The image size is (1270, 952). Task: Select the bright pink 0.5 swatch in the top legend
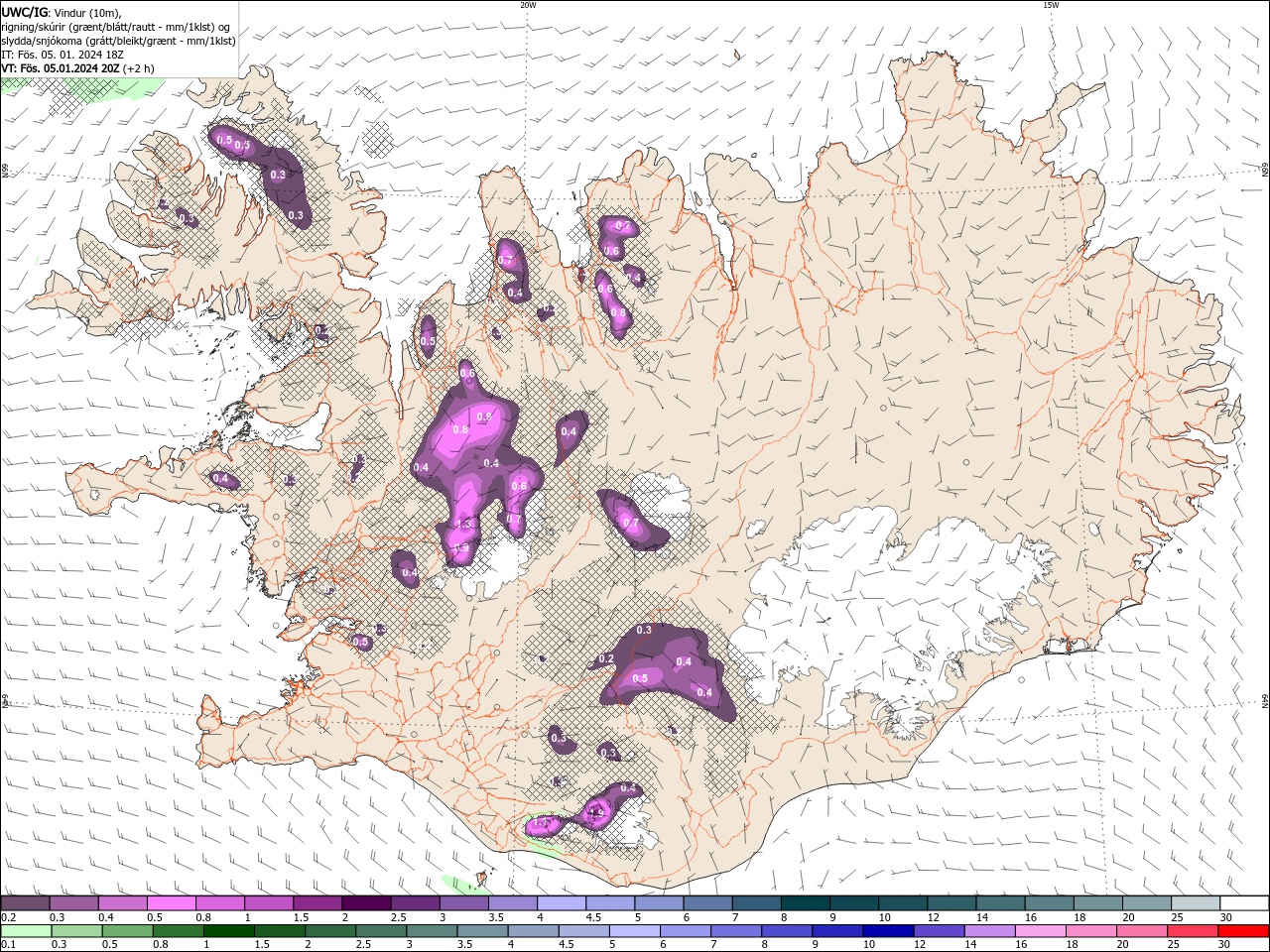[171, 903]
